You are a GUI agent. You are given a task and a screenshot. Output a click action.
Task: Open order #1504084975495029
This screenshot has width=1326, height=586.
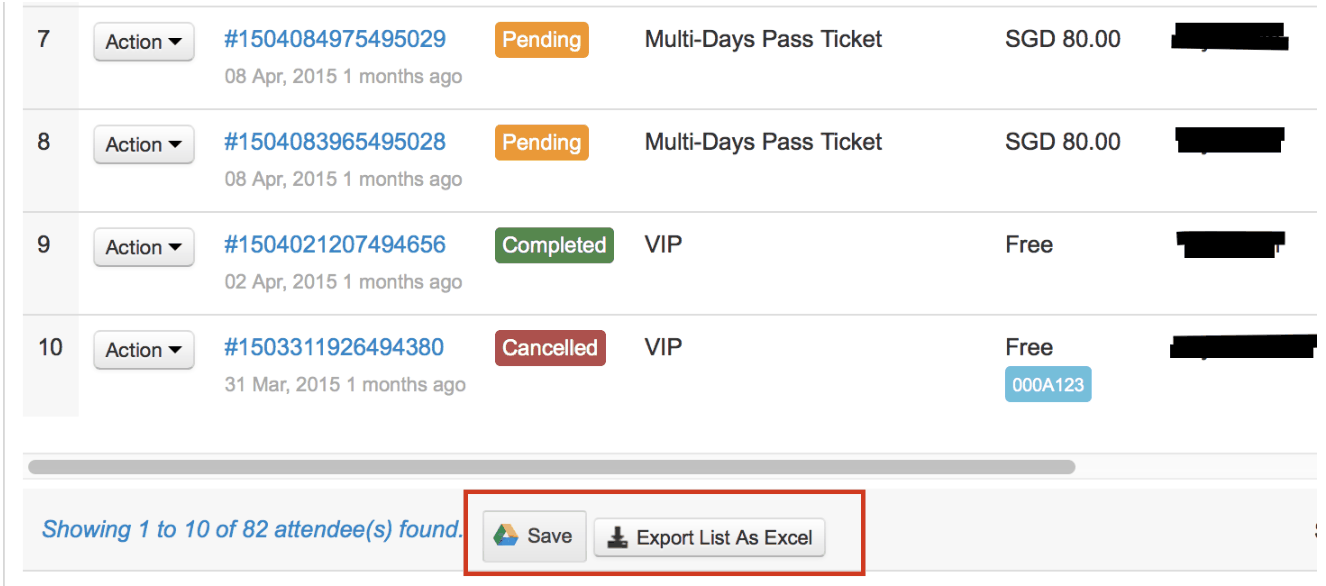click(335, 39)
